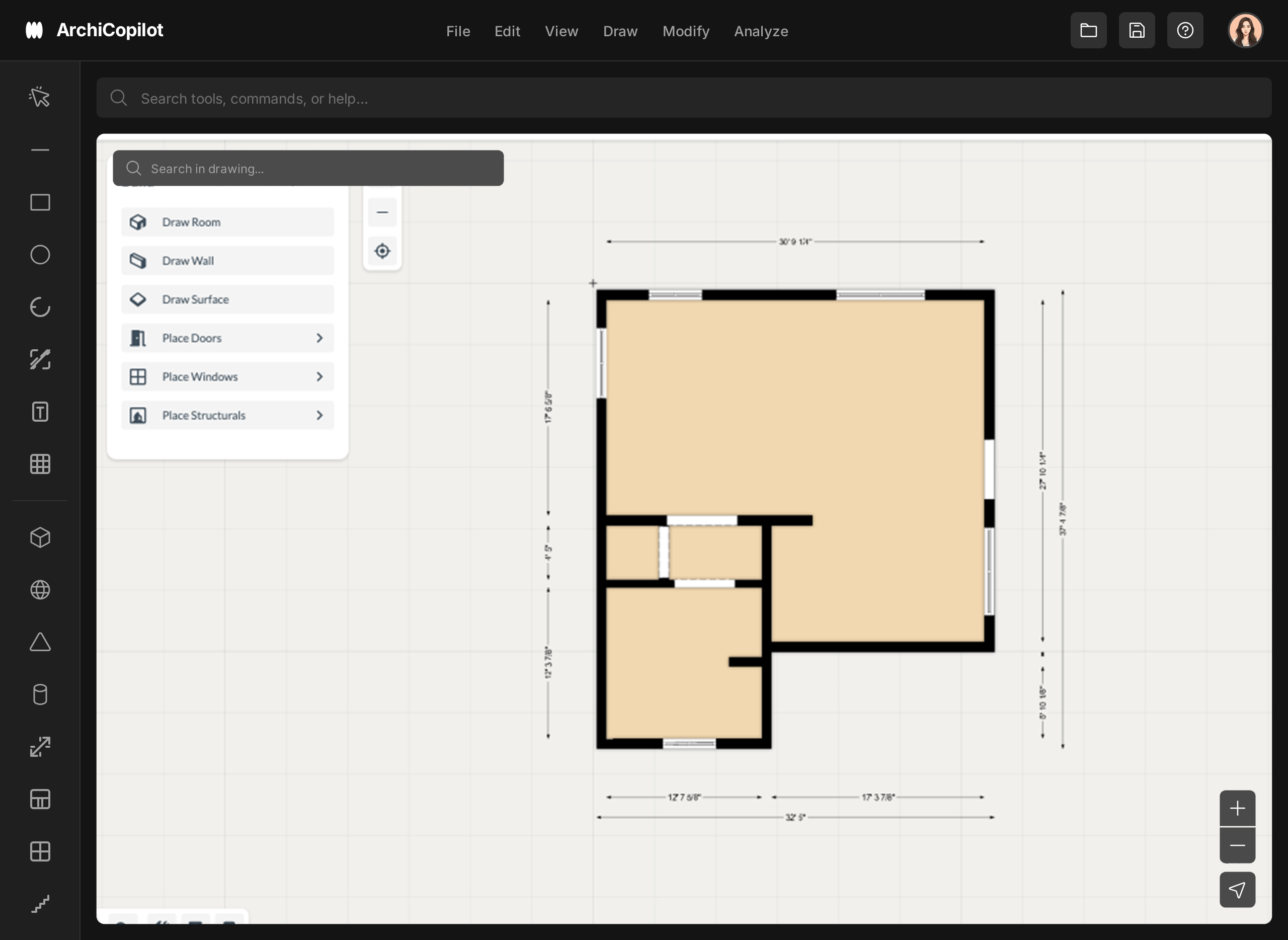Select the arc tool in sidebar
Screen dimensions: 1288x940
coord(40,307)
